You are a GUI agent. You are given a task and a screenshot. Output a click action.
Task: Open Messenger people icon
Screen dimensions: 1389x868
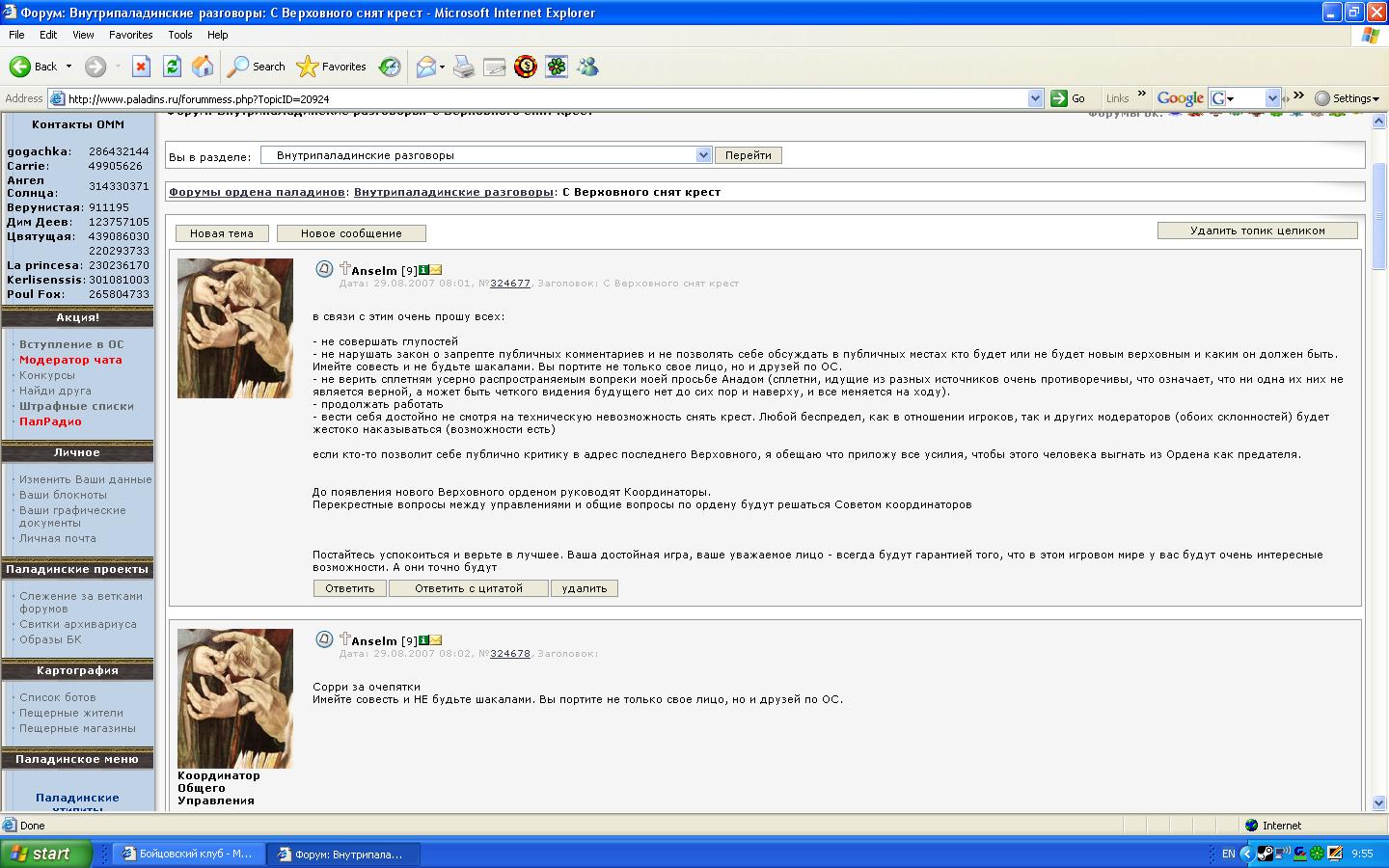(x=587, y=67)
